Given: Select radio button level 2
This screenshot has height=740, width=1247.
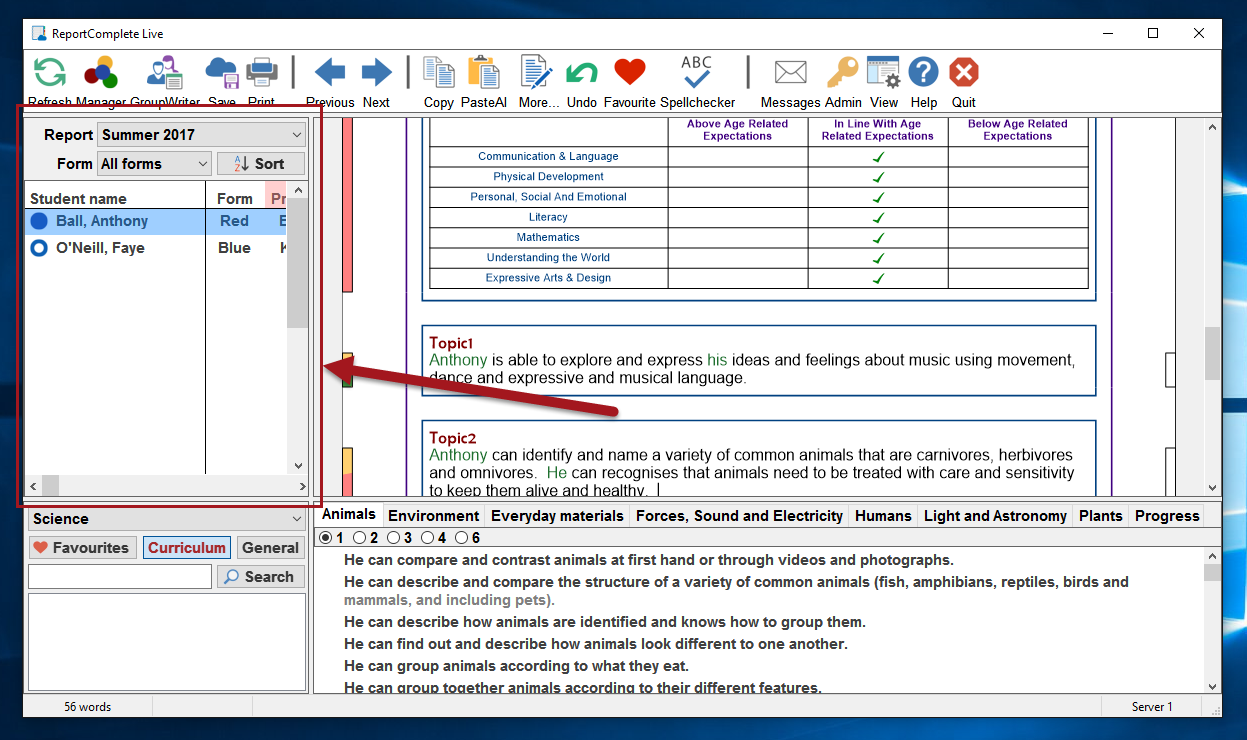Looking at the screenshot, I should click(x=359, y=538).
